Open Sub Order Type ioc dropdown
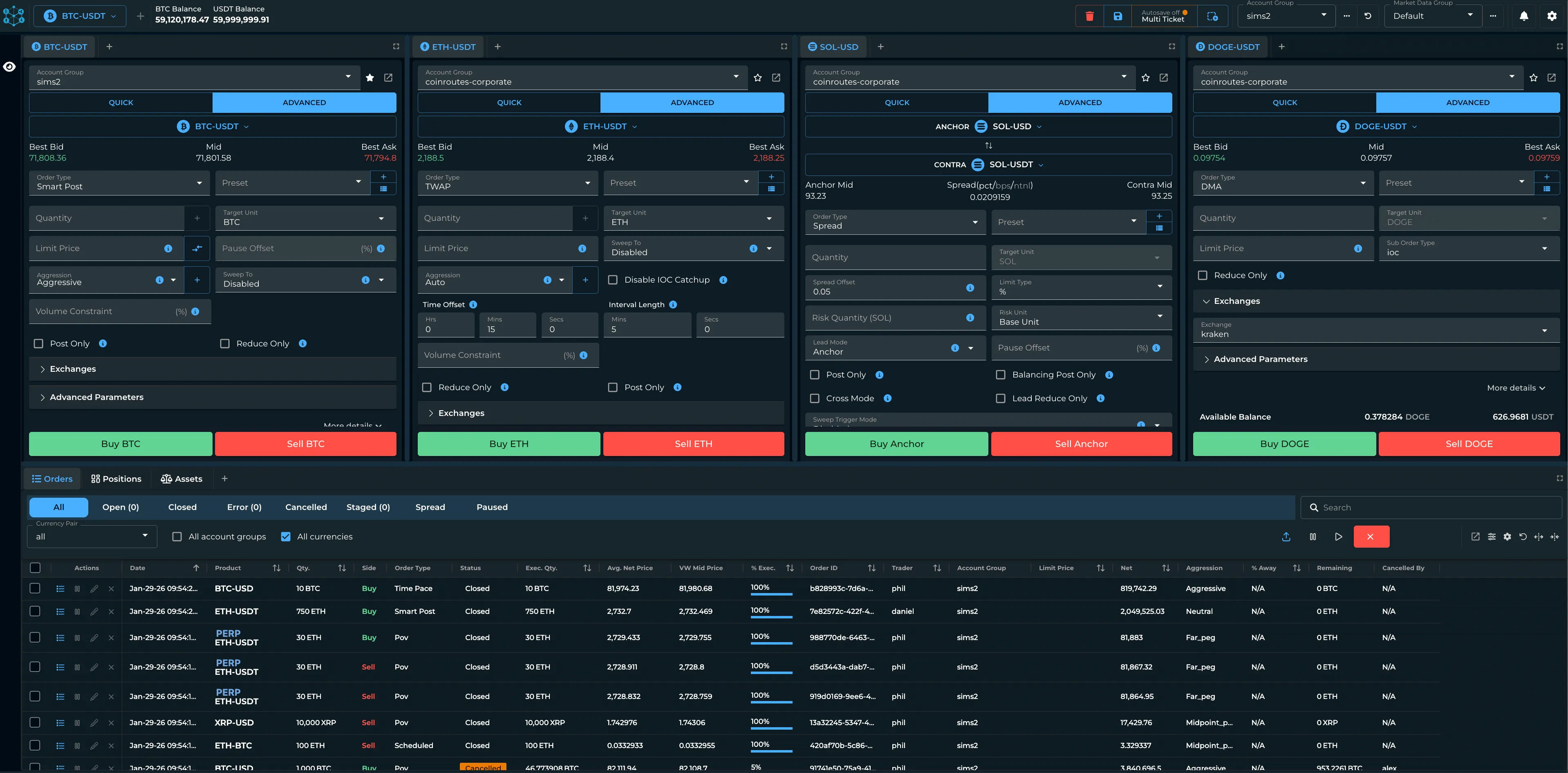Image resolution: width=1568 pixels, height=773 pixels. (x=1469, y=249)
